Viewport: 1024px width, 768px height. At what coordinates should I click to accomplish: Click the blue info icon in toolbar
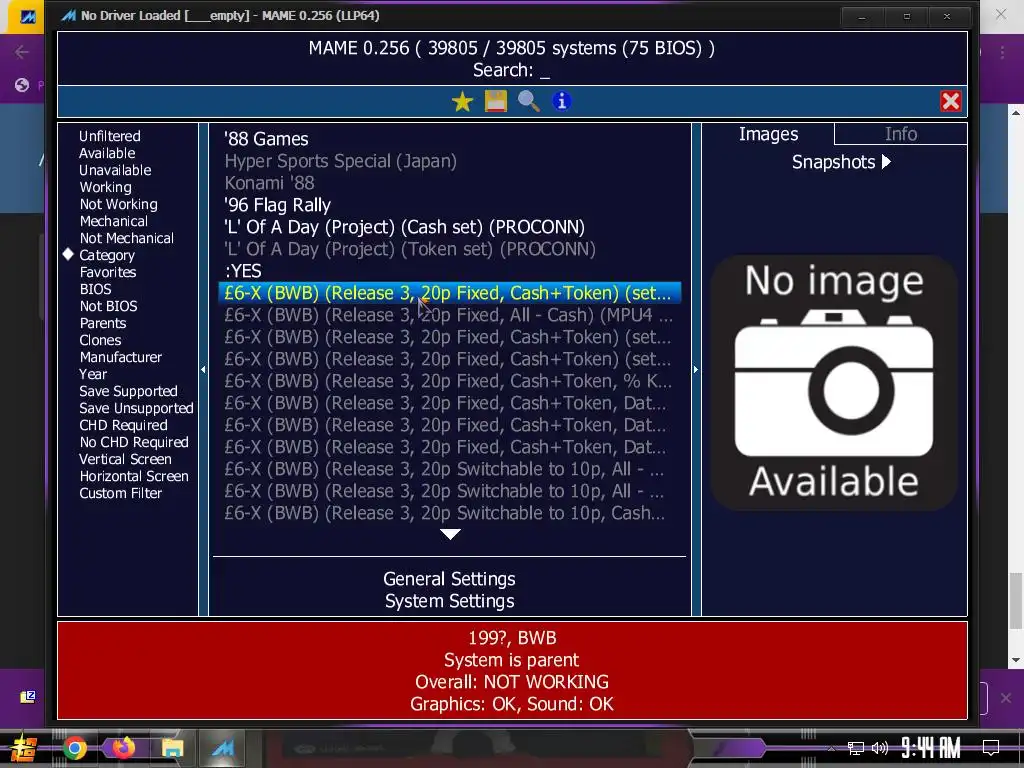pyautogui.click(x=562, y=101)
